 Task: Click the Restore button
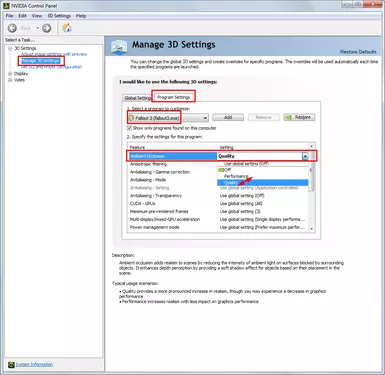coord(299,117)
